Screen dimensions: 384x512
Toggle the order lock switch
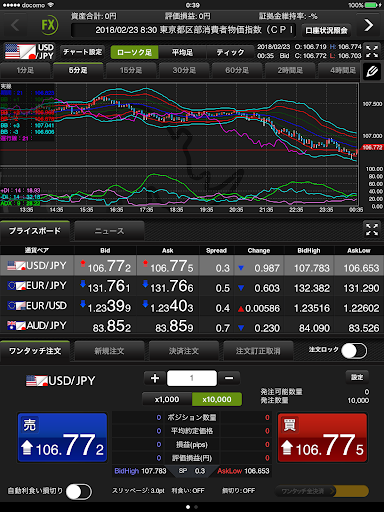(354, 351)
